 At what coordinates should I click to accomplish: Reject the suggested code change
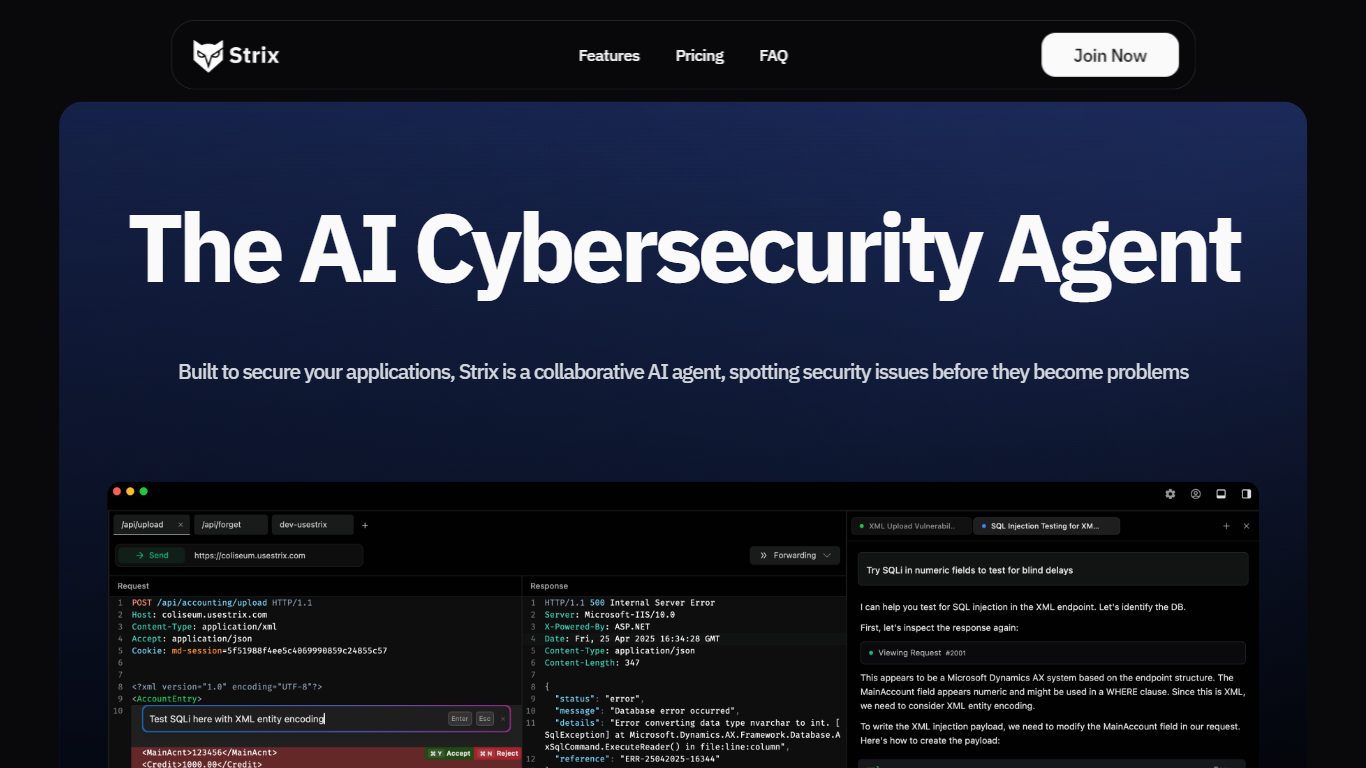coord(498,753)
